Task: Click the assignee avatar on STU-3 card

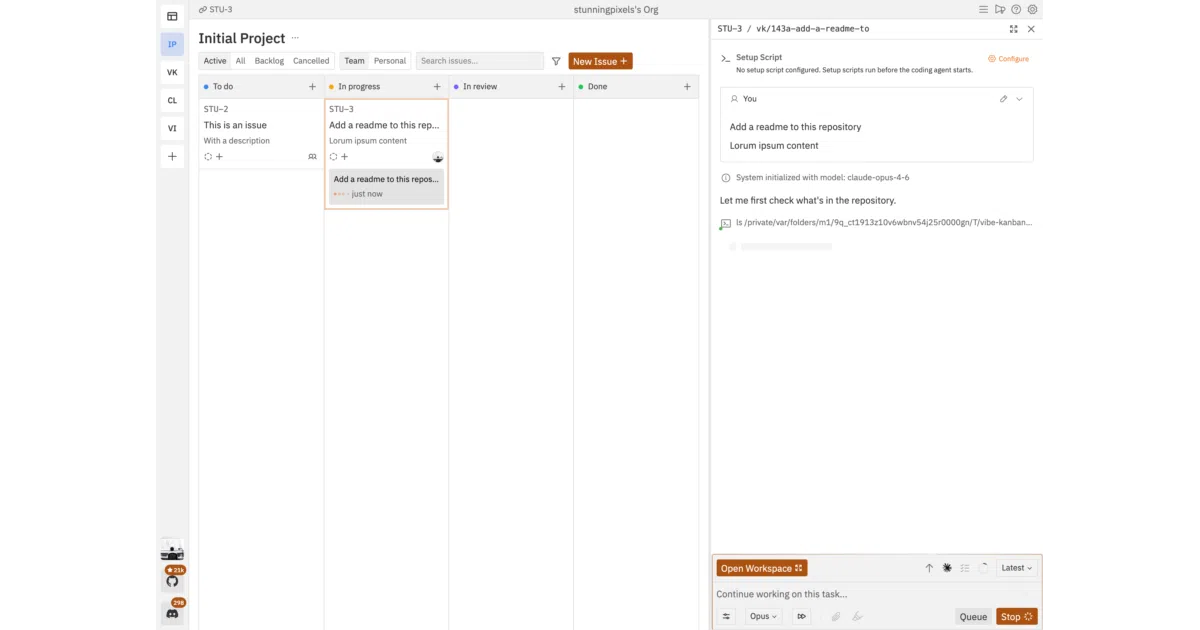Action: pyautogui.click(x=438, y=157)
